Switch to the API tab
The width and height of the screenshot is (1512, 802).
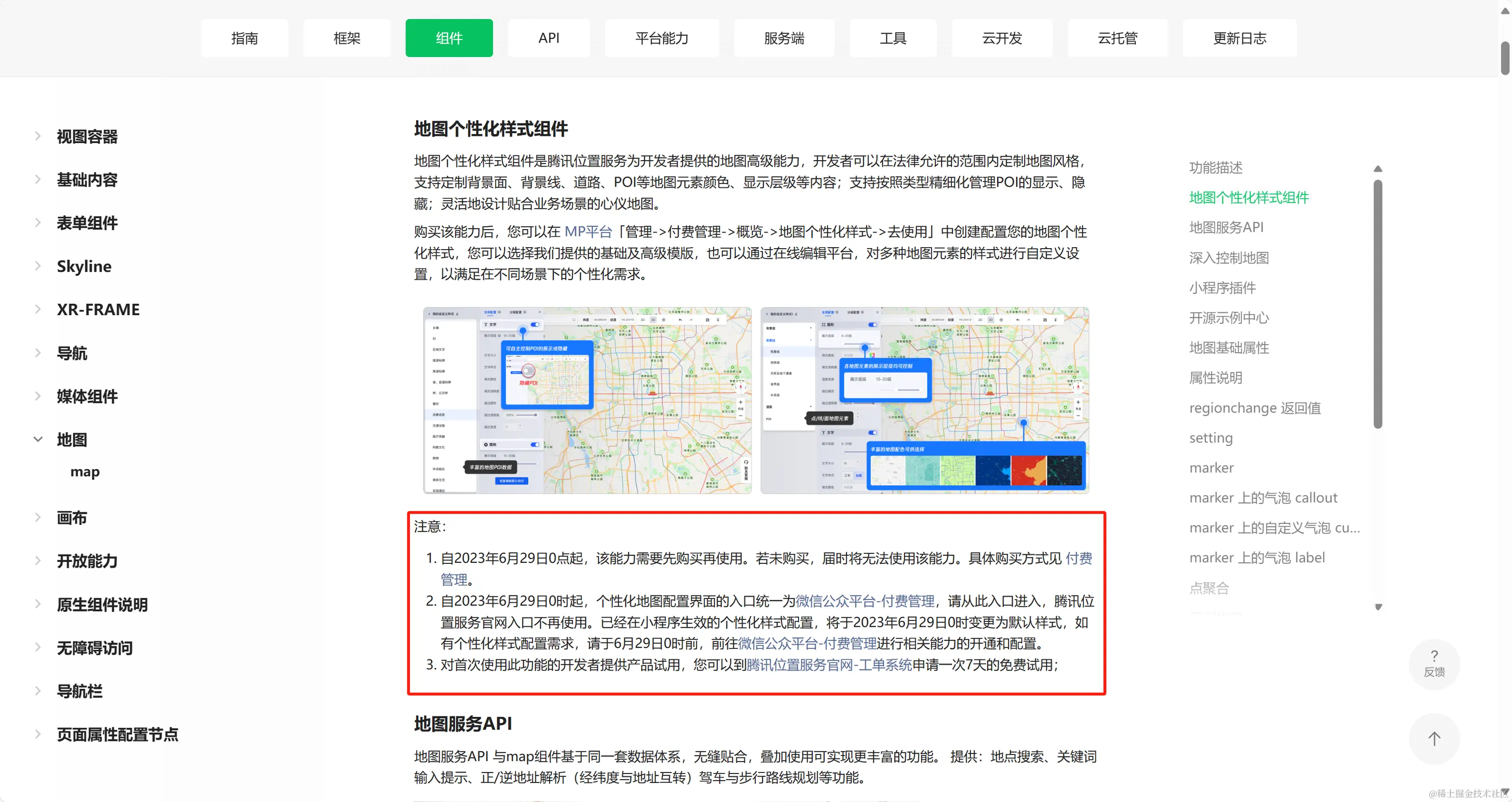pos(548,38)
